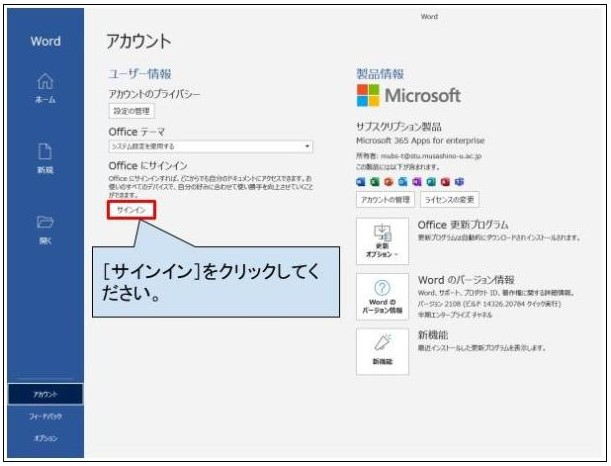Screen dimensions: 611x466
Task: Open the 開く (Open) folder icon
Action: 45,230
